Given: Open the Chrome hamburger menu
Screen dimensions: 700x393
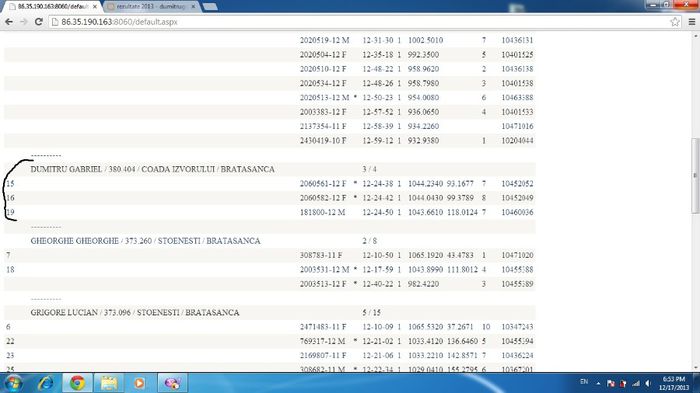Looking at the screenshot, I should click(692, 21).
